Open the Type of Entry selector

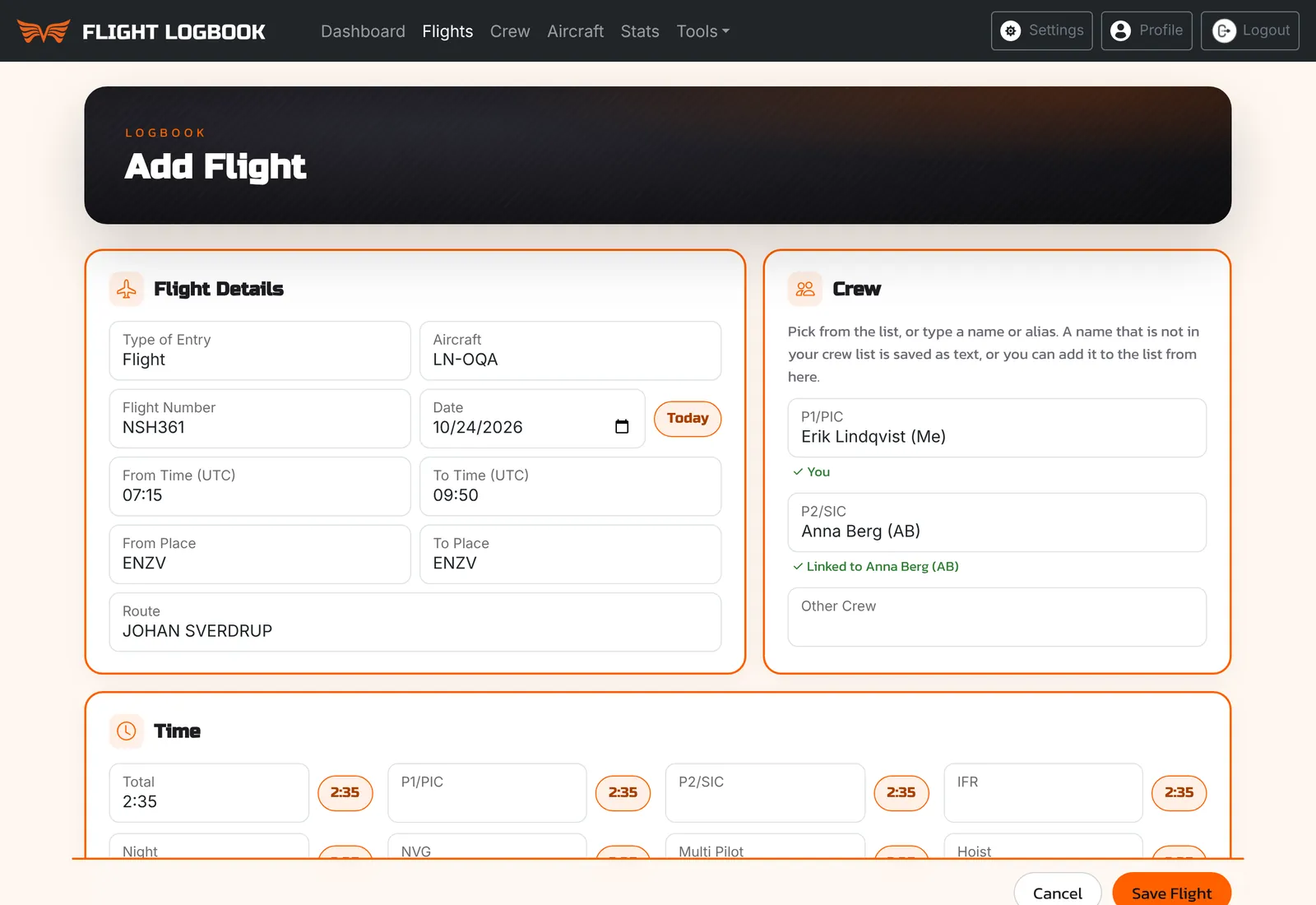(260, 350)
